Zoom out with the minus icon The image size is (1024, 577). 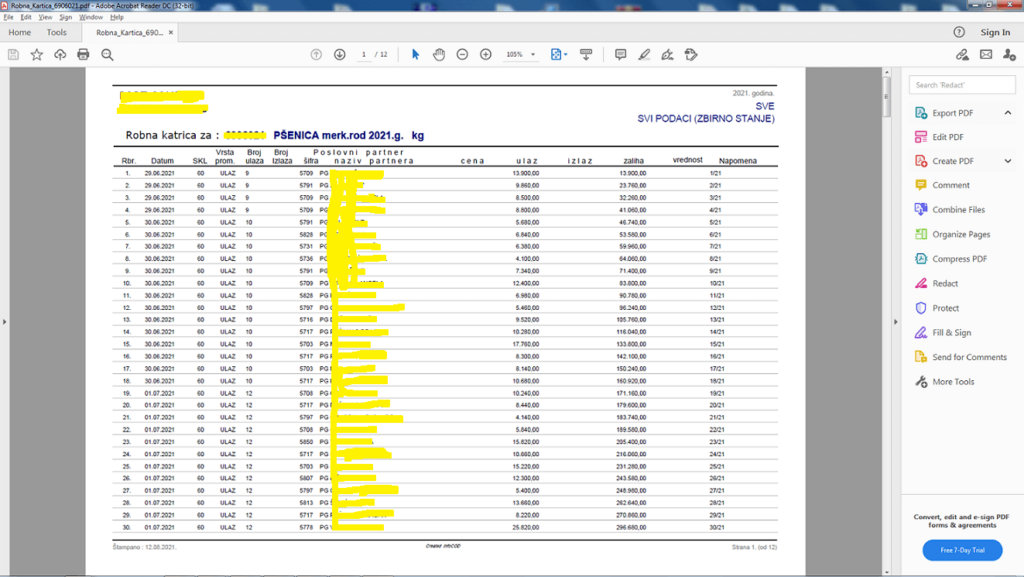[462, 55]
